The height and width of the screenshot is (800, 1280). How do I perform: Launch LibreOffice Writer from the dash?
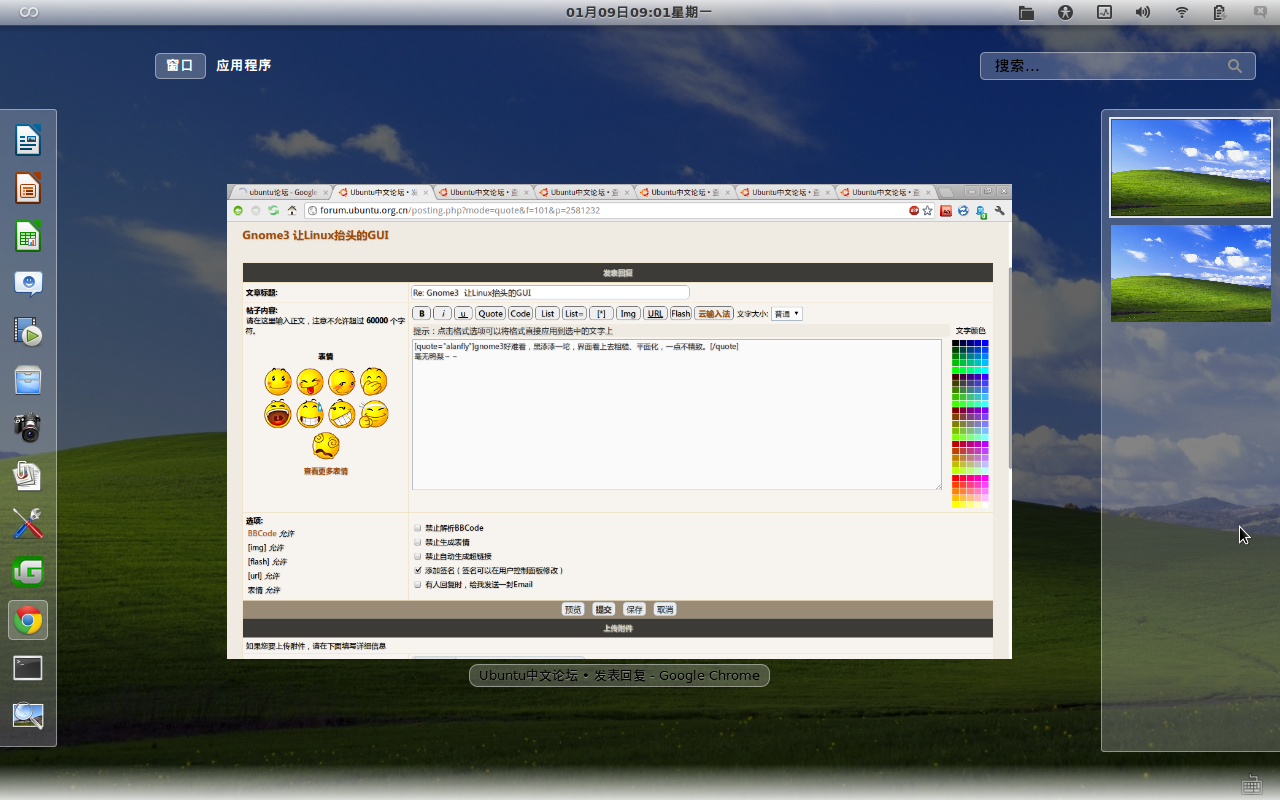[x=28, y=140]
